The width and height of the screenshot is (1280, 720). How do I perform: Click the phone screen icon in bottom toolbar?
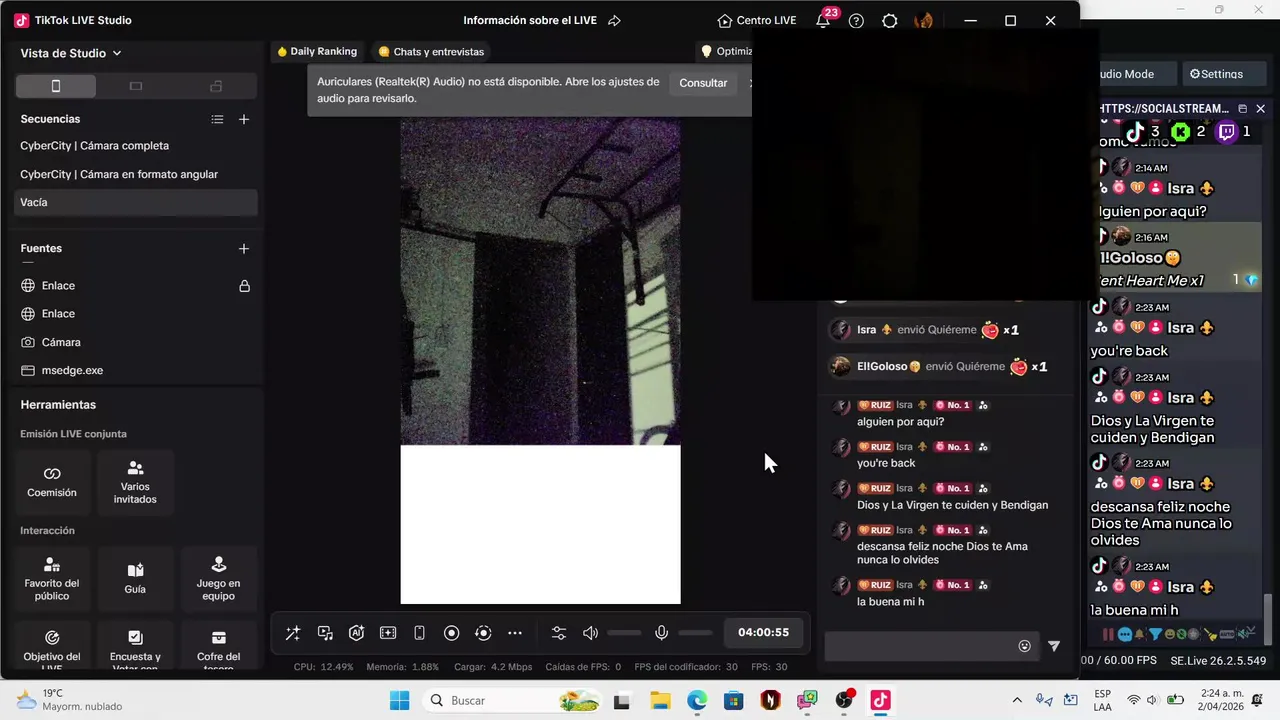pyautogui.click(x=419, y=633)
